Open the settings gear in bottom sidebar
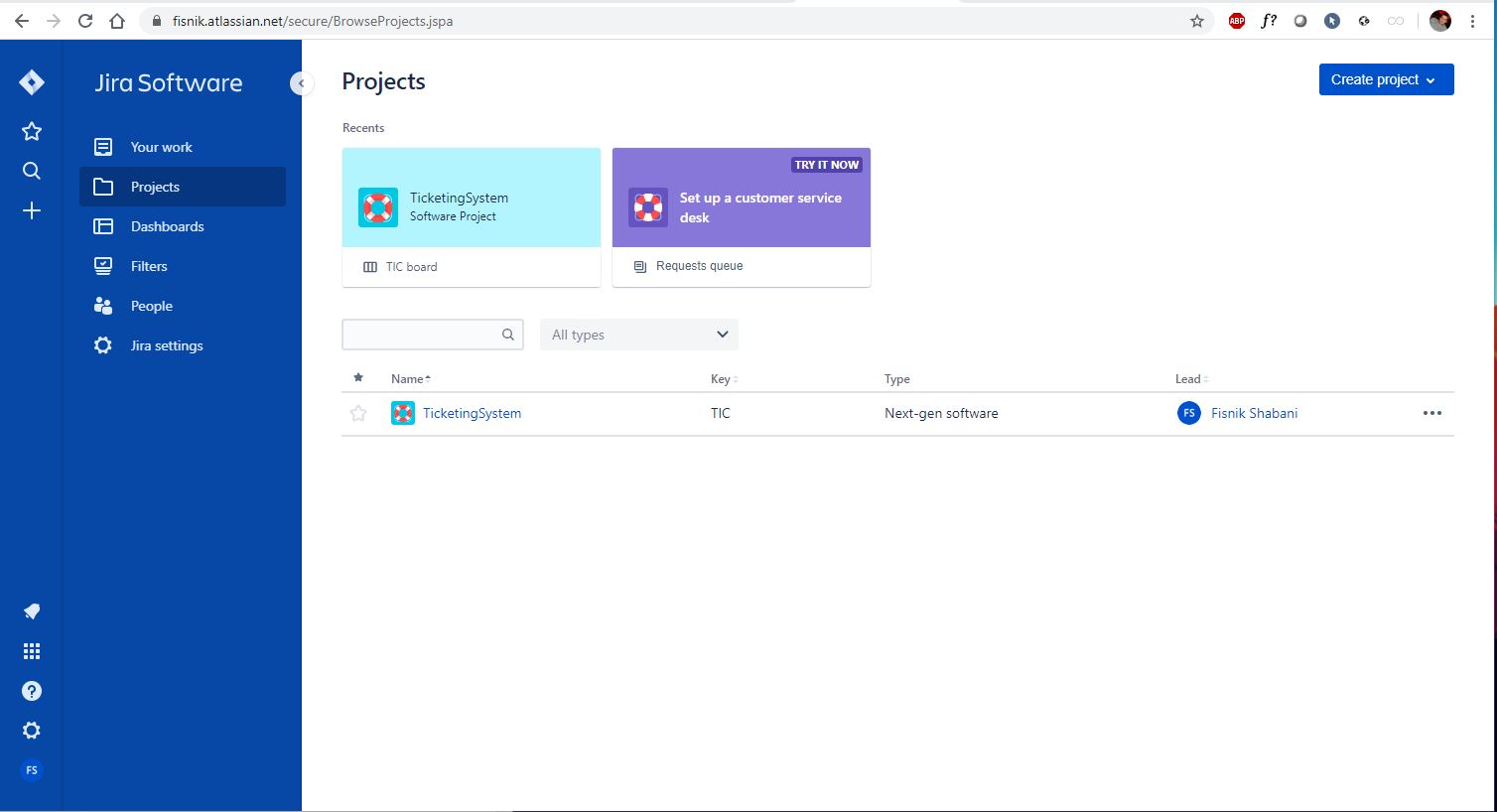The image size is (1497, 812). coord(32,731)
